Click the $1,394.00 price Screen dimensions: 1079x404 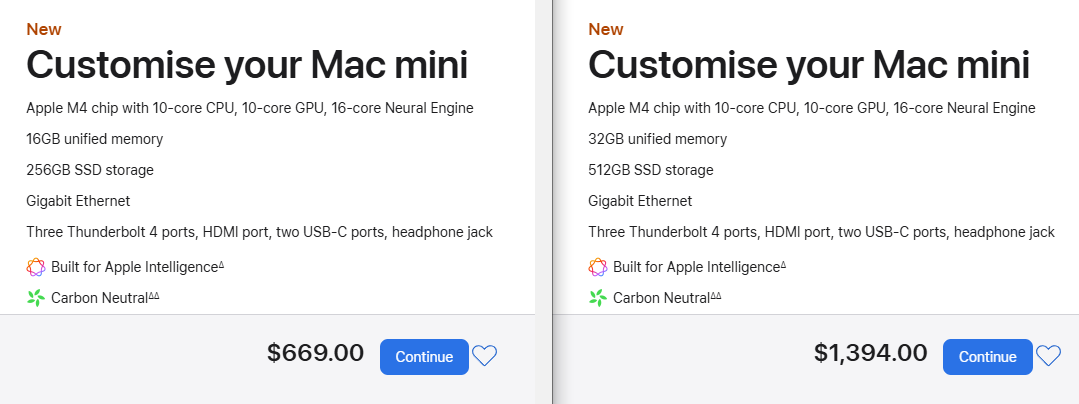pos(870,353)
